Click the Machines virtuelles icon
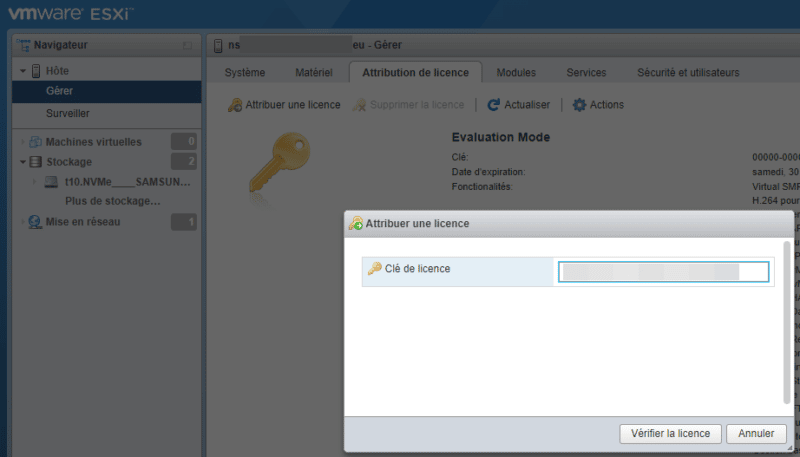The width and height of the screenshot is (800, 457). coord(35,142)
